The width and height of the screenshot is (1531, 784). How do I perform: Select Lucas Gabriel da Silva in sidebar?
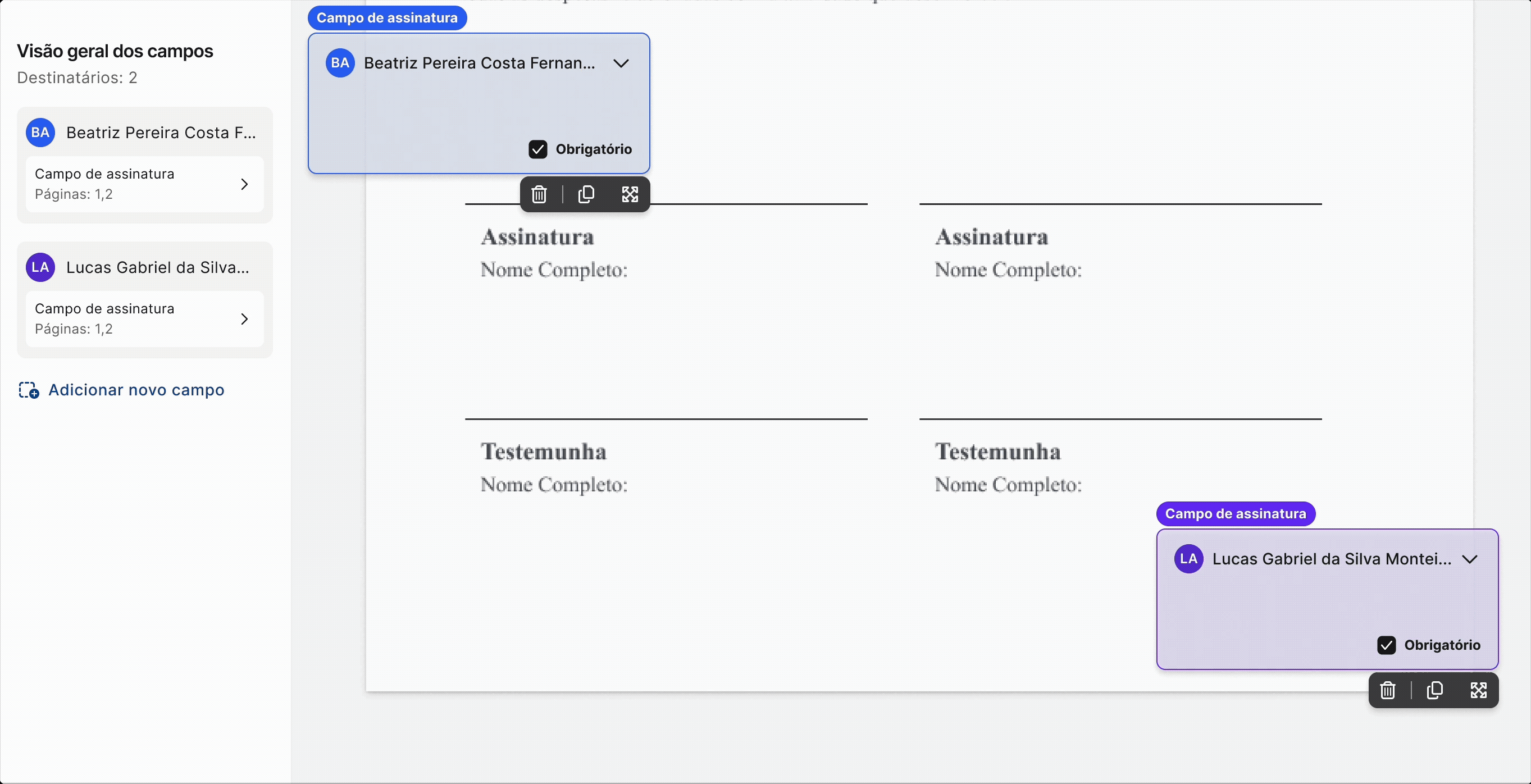pos(157,267)
